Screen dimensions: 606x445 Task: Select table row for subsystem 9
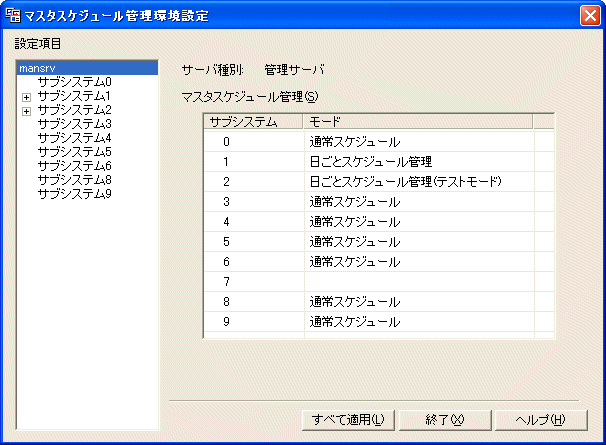click(x=379, y=322)
